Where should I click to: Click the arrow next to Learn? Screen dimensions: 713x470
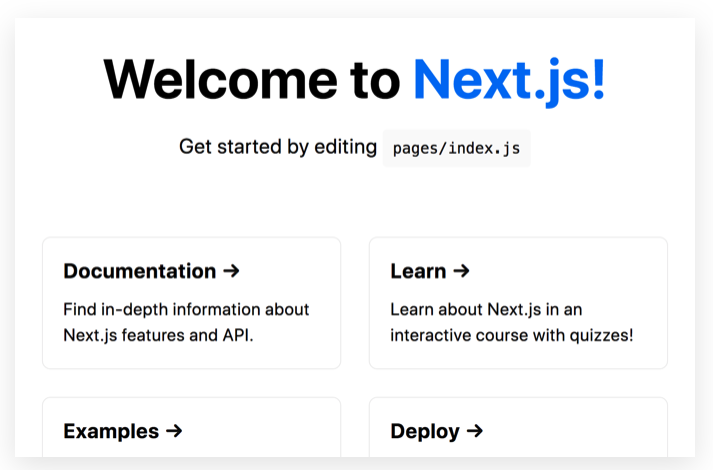[461, 271]
